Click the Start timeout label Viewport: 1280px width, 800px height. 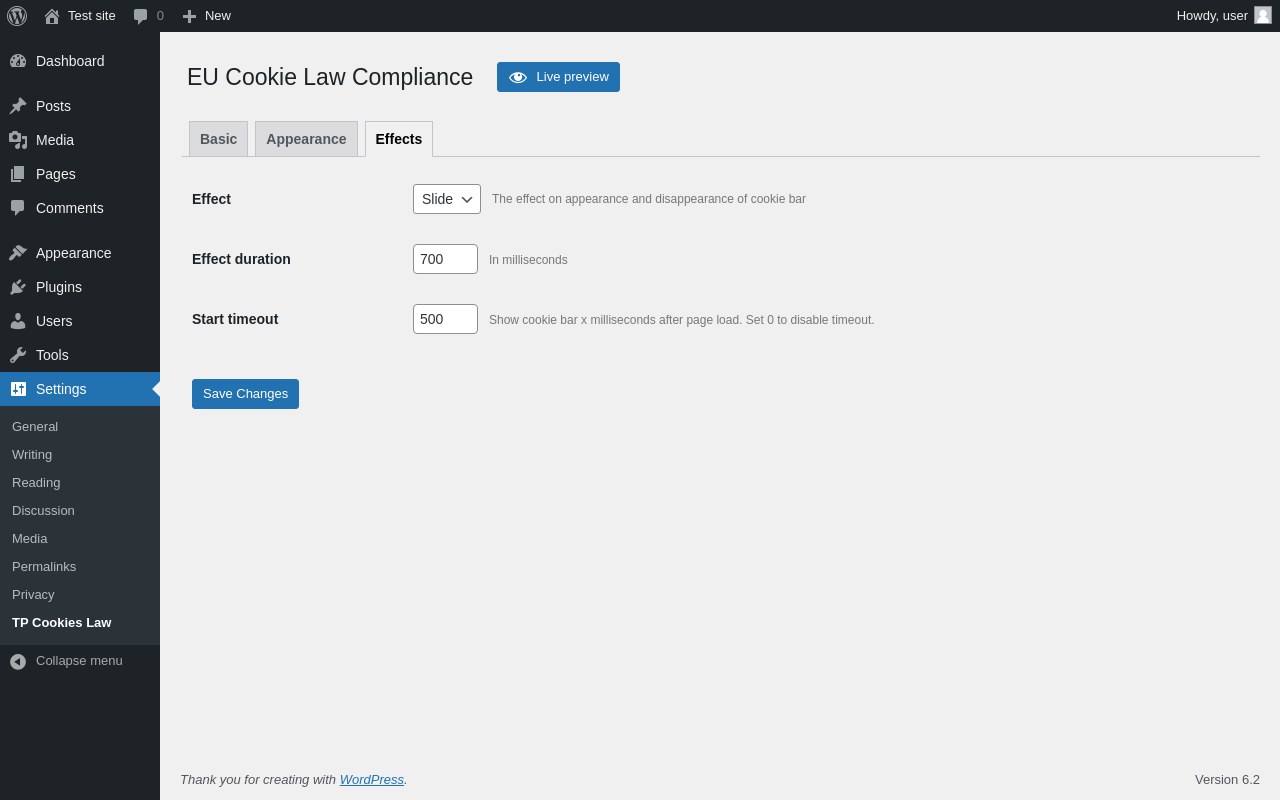click(x=235, y=319)
